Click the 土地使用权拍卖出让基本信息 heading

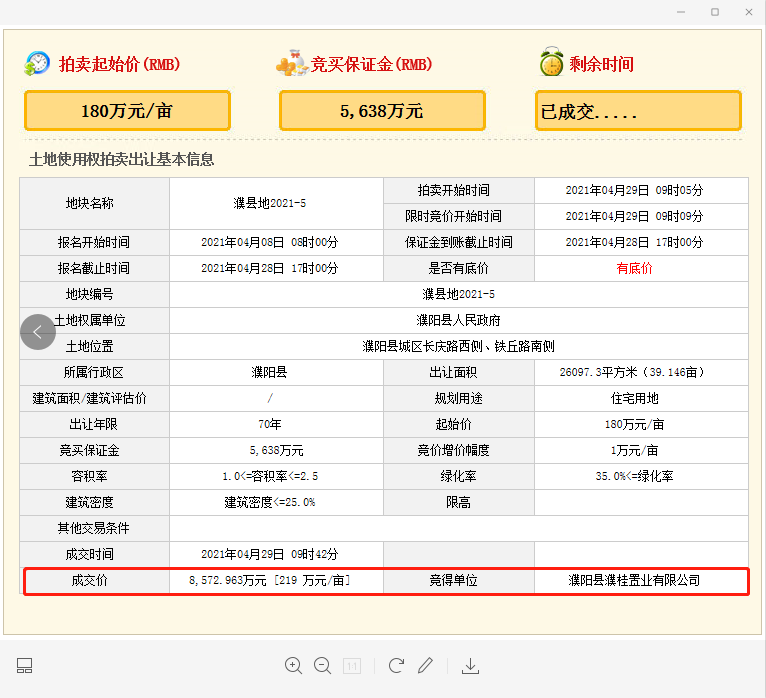[x=121, y=159]
